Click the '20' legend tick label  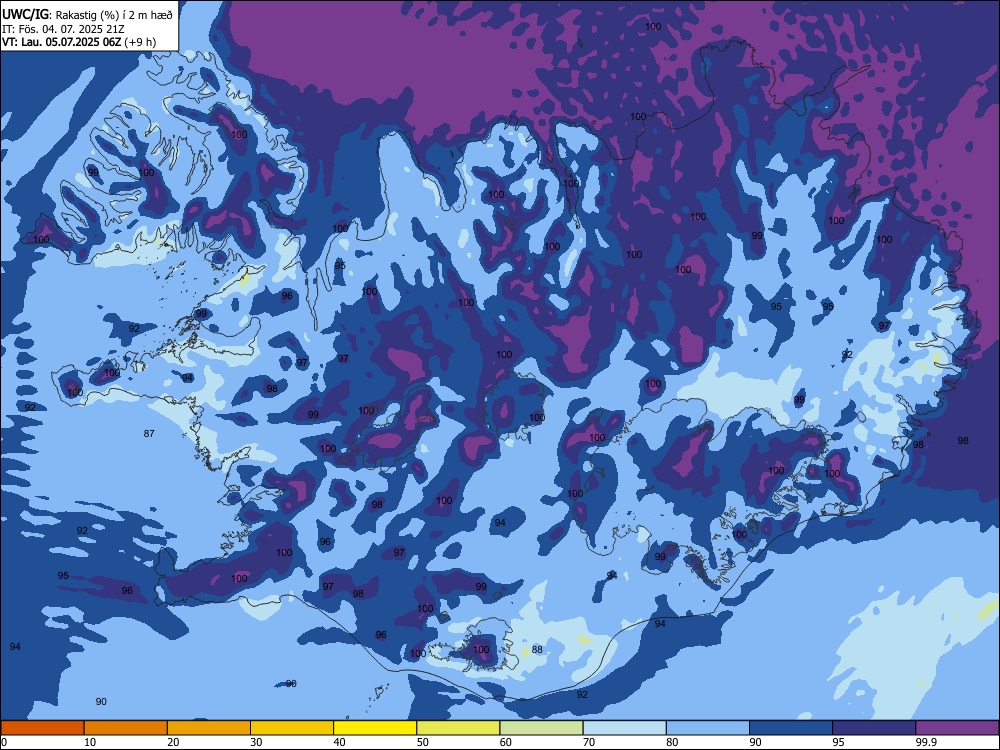point(173,742)
